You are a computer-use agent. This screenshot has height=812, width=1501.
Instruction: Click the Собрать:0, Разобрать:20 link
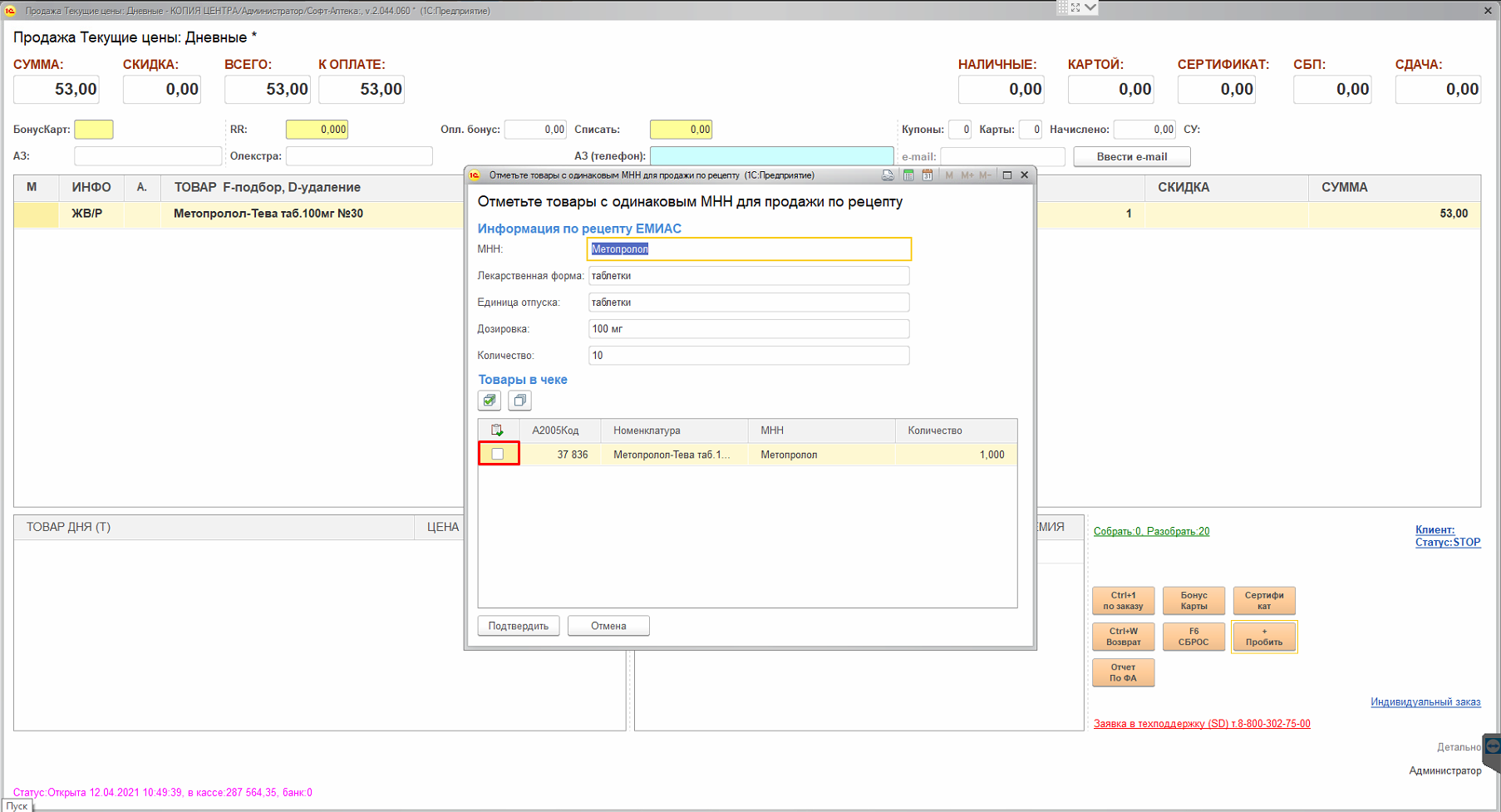pyautogui.click(x=1151, y=531)
